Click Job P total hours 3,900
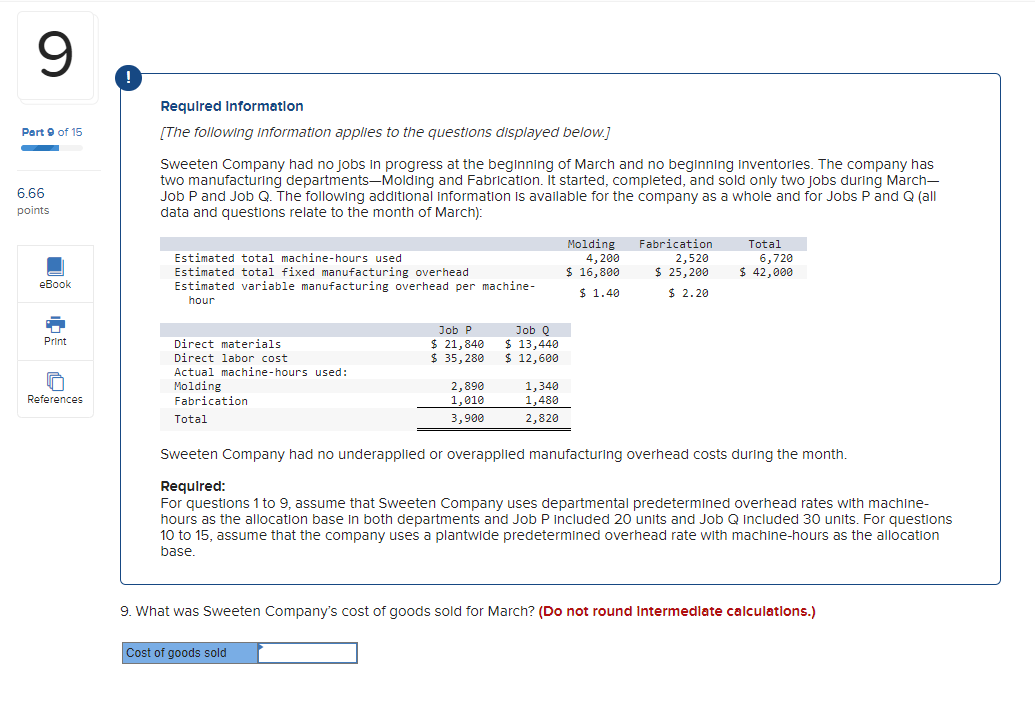Screen dimensions: 1035x702 click(x=467, y=418)
